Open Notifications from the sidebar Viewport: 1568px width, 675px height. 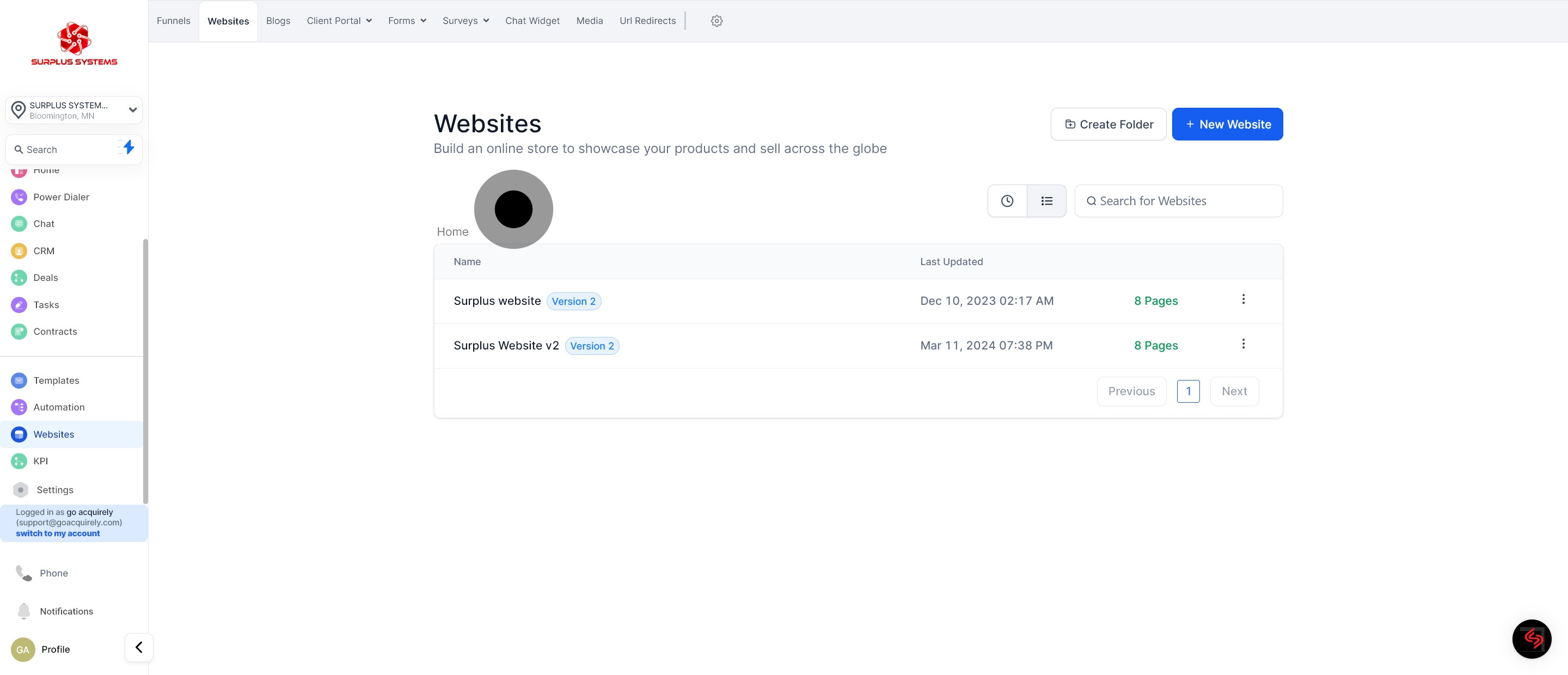tap(66, 611)
